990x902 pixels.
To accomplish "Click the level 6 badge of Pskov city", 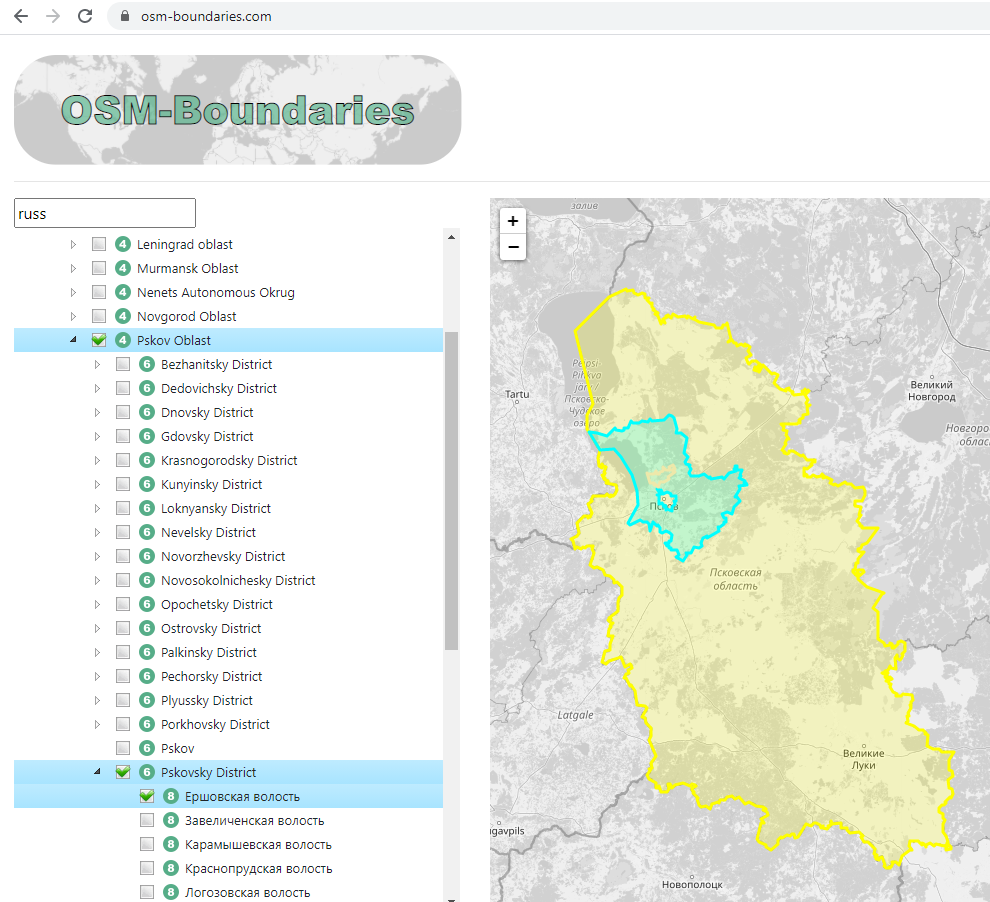I will click(x=146, y=748).
